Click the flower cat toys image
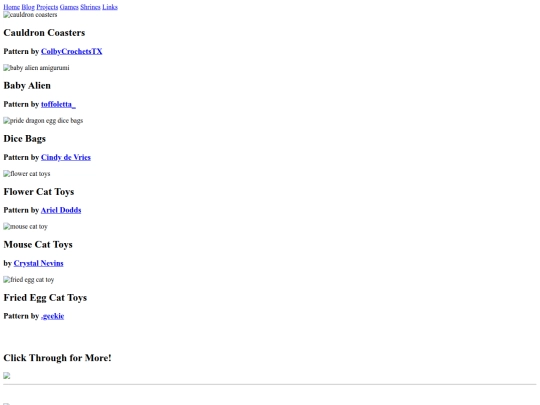 pos(27,174)
